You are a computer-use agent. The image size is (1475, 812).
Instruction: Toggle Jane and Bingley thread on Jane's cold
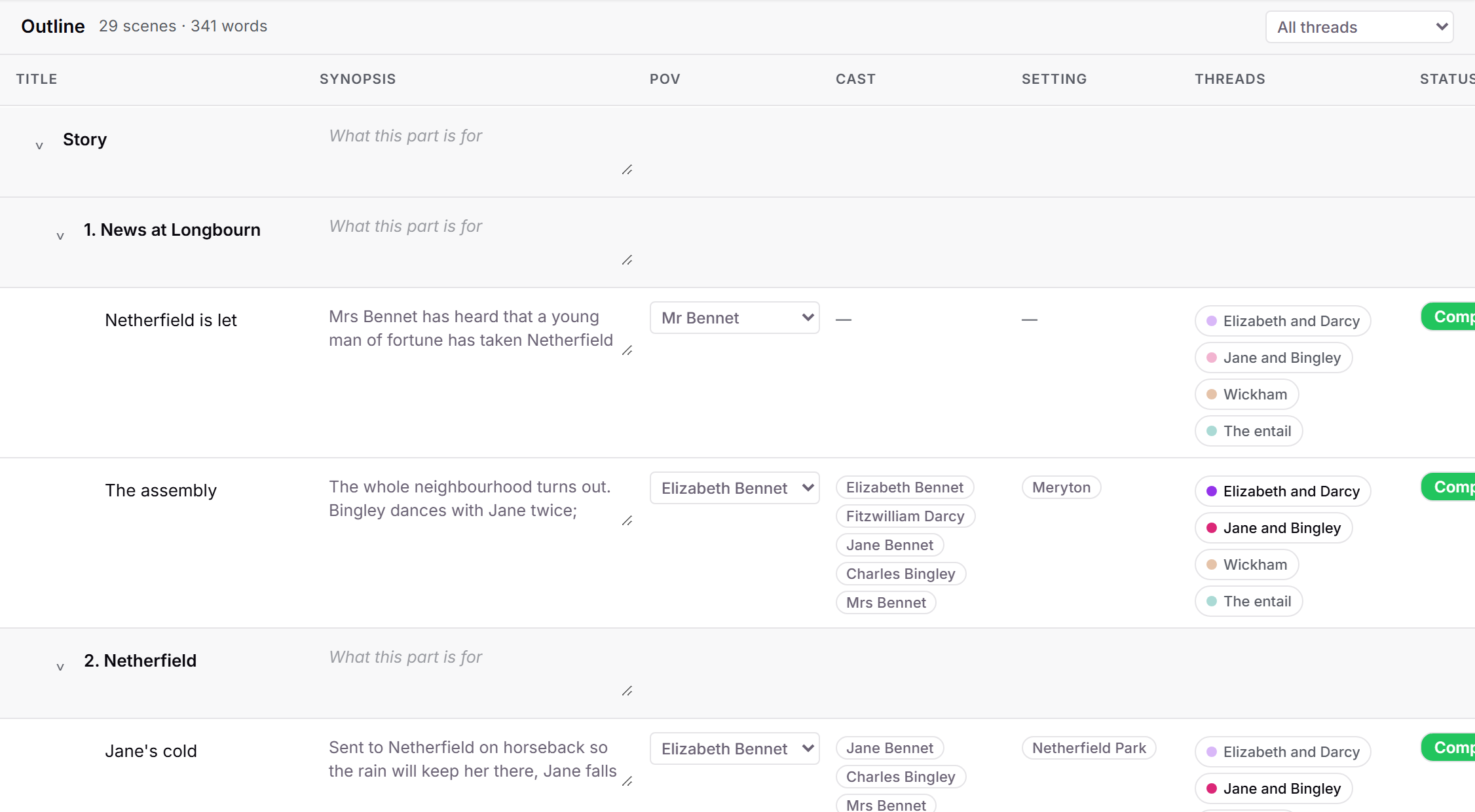tap(1273, 788)
